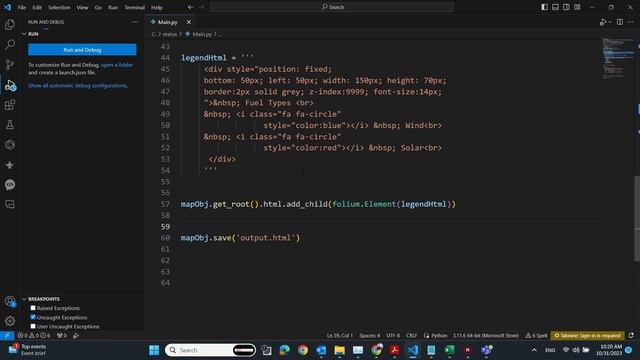Open the View menu
The width and height of the screenshot is (640, 360).
(82, 7)
